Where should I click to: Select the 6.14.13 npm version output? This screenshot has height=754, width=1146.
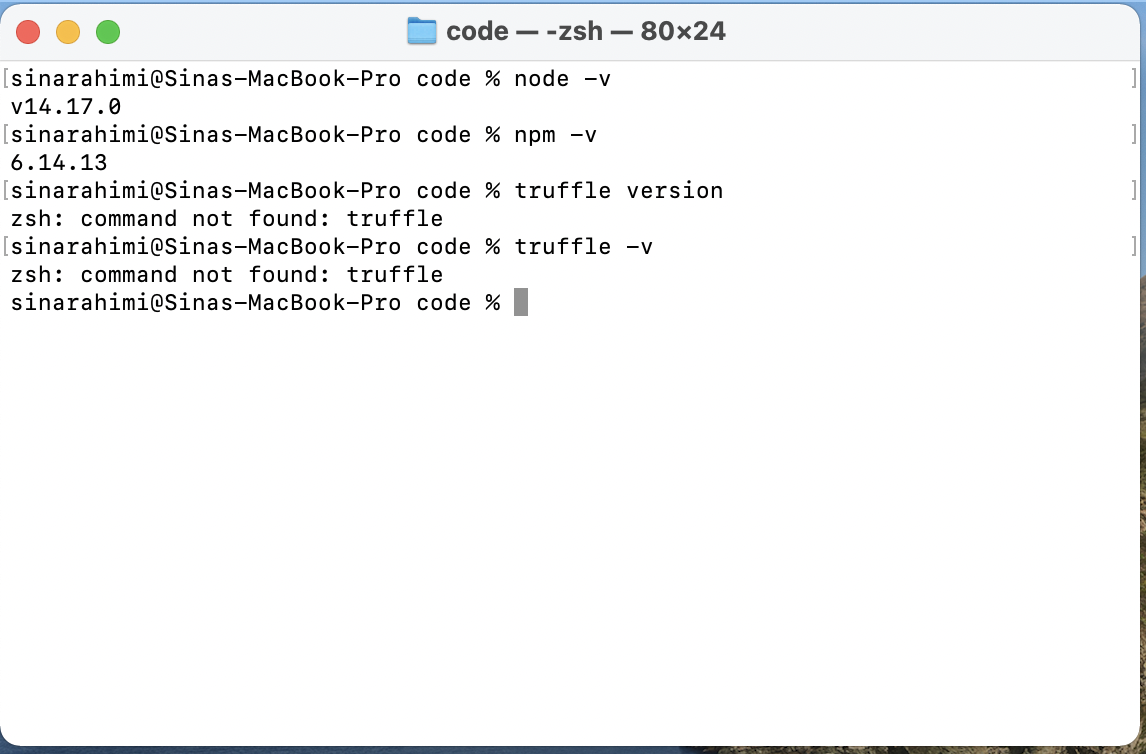click(x=60, y=162)
